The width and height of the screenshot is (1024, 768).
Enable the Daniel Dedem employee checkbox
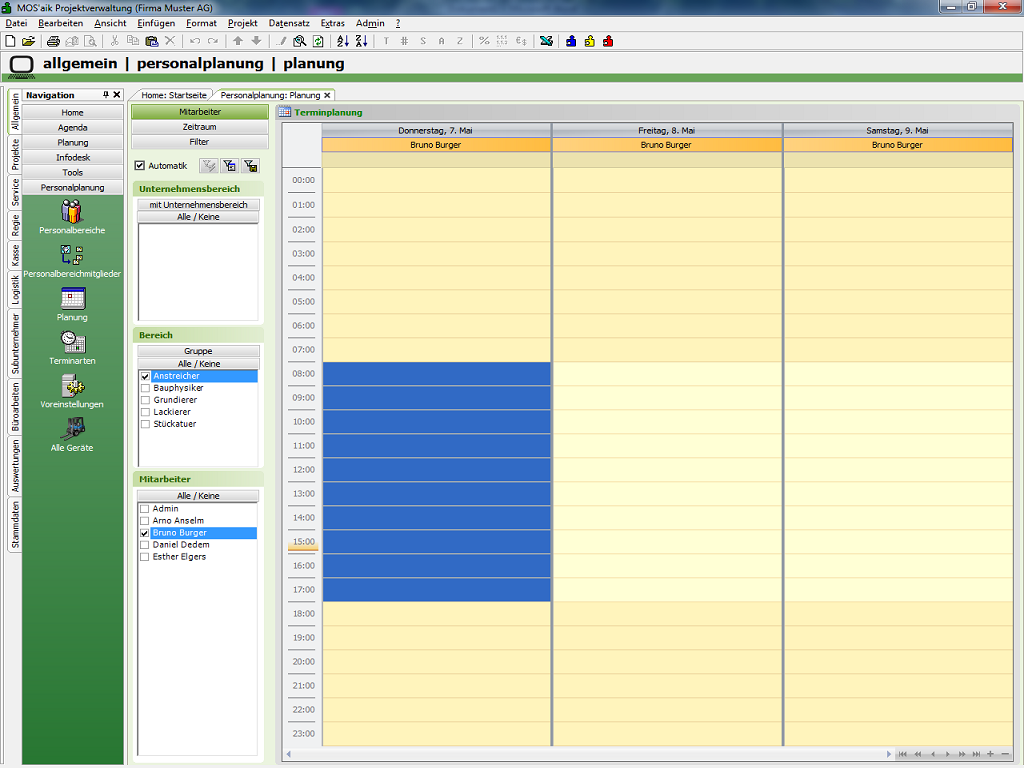click(145, 545)
